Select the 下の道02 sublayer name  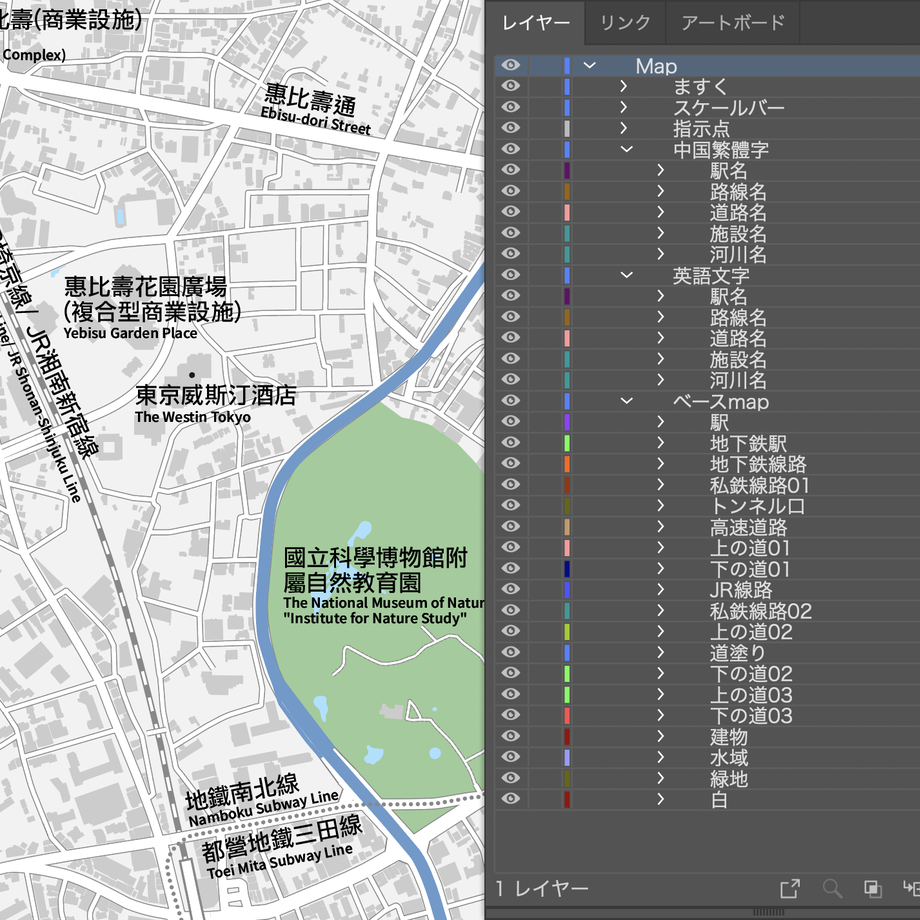point(751,674)
